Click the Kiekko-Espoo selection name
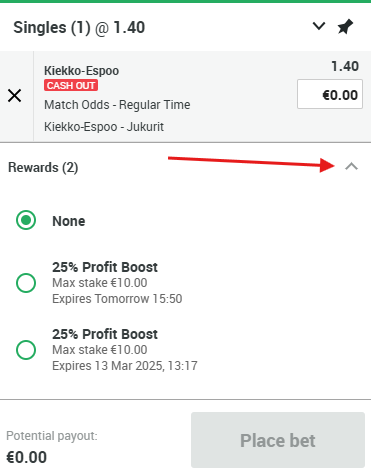 point(81,71)
